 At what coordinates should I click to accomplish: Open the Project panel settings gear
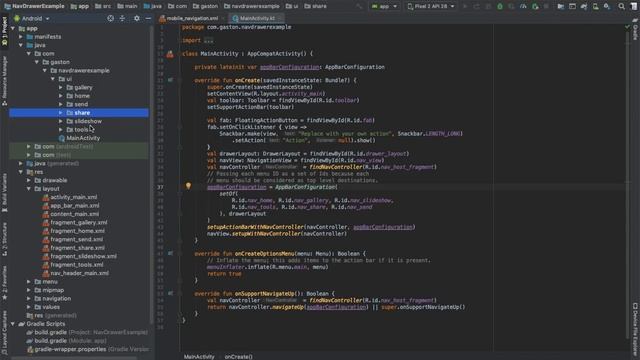pos(137,18)
